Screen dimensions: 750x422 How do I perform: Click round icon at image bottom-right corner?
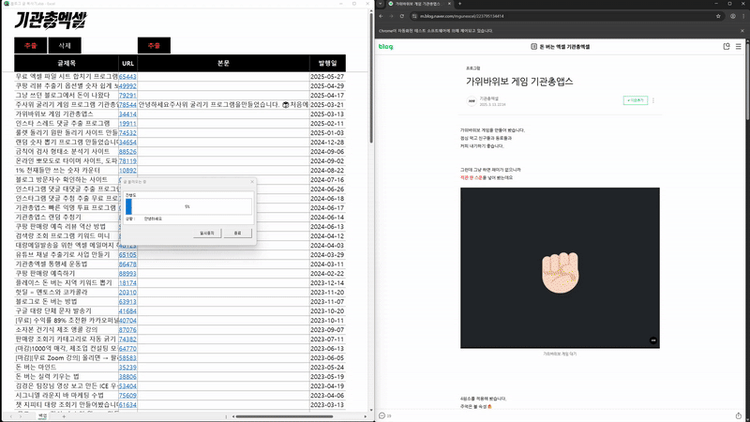pos(653,341)
